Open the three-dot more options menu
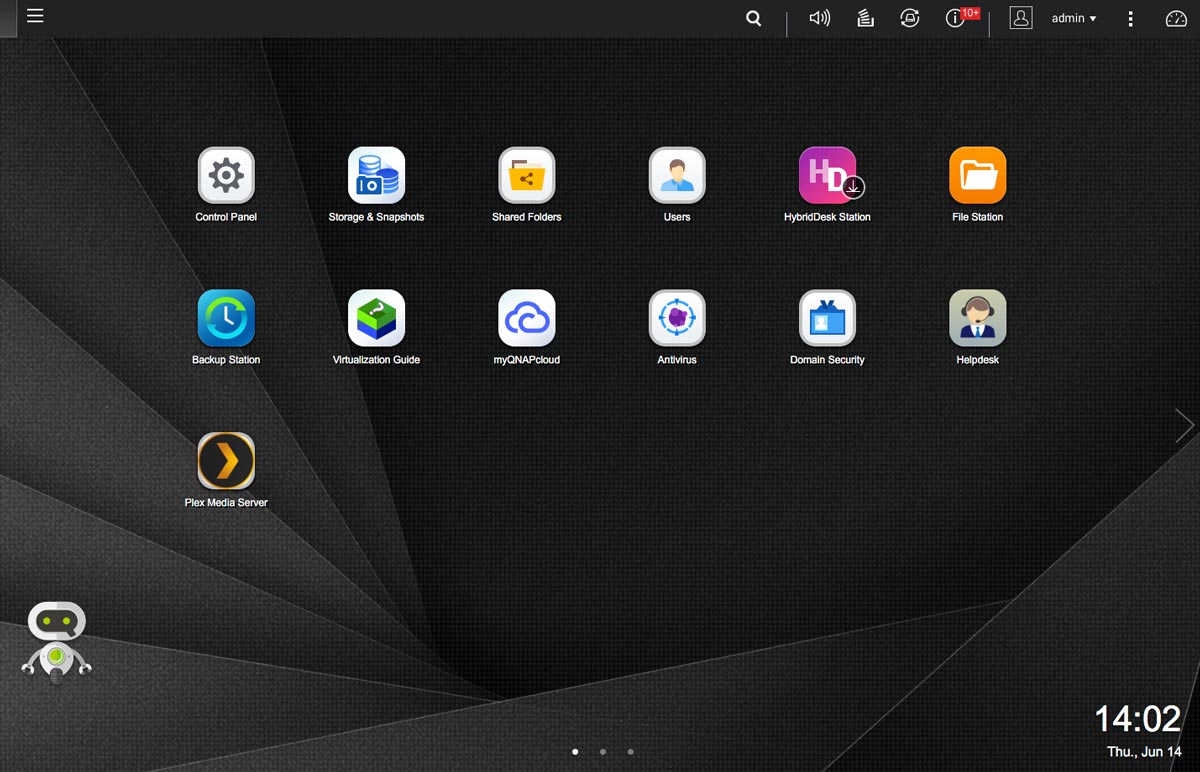Image resolution: width=1200 pixels, height=772 pixels. [1130, 18]
